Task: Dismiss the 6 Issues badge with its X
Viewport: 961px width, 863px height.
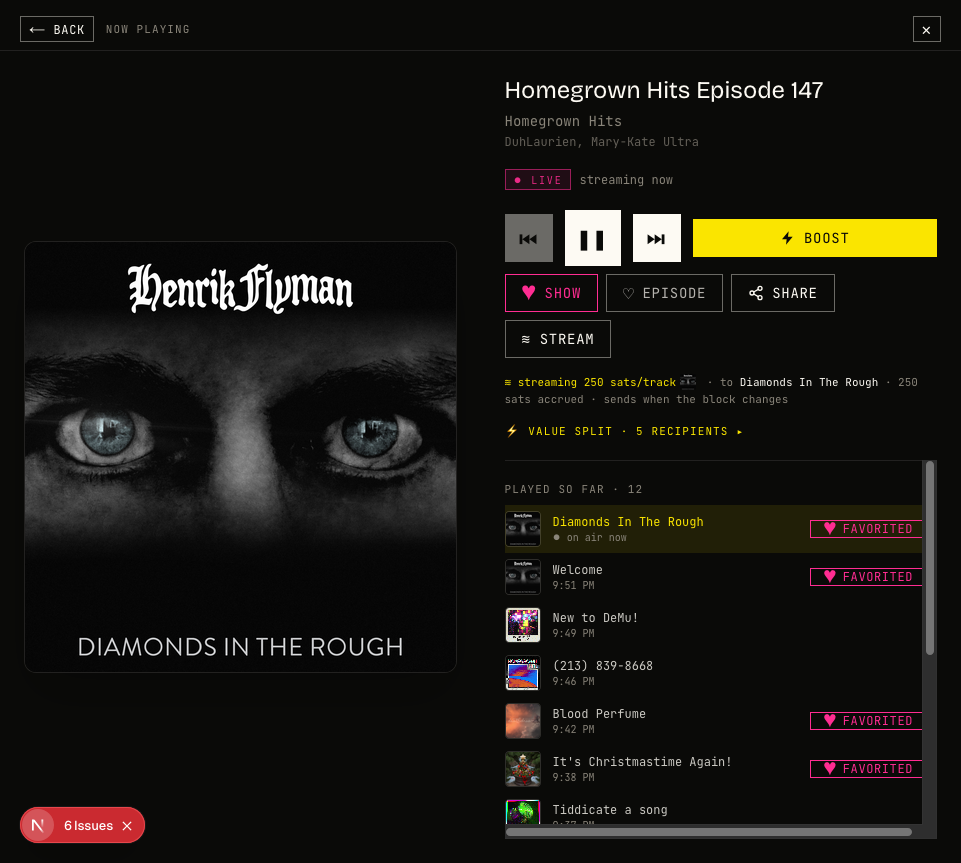Action: (127, 826)
